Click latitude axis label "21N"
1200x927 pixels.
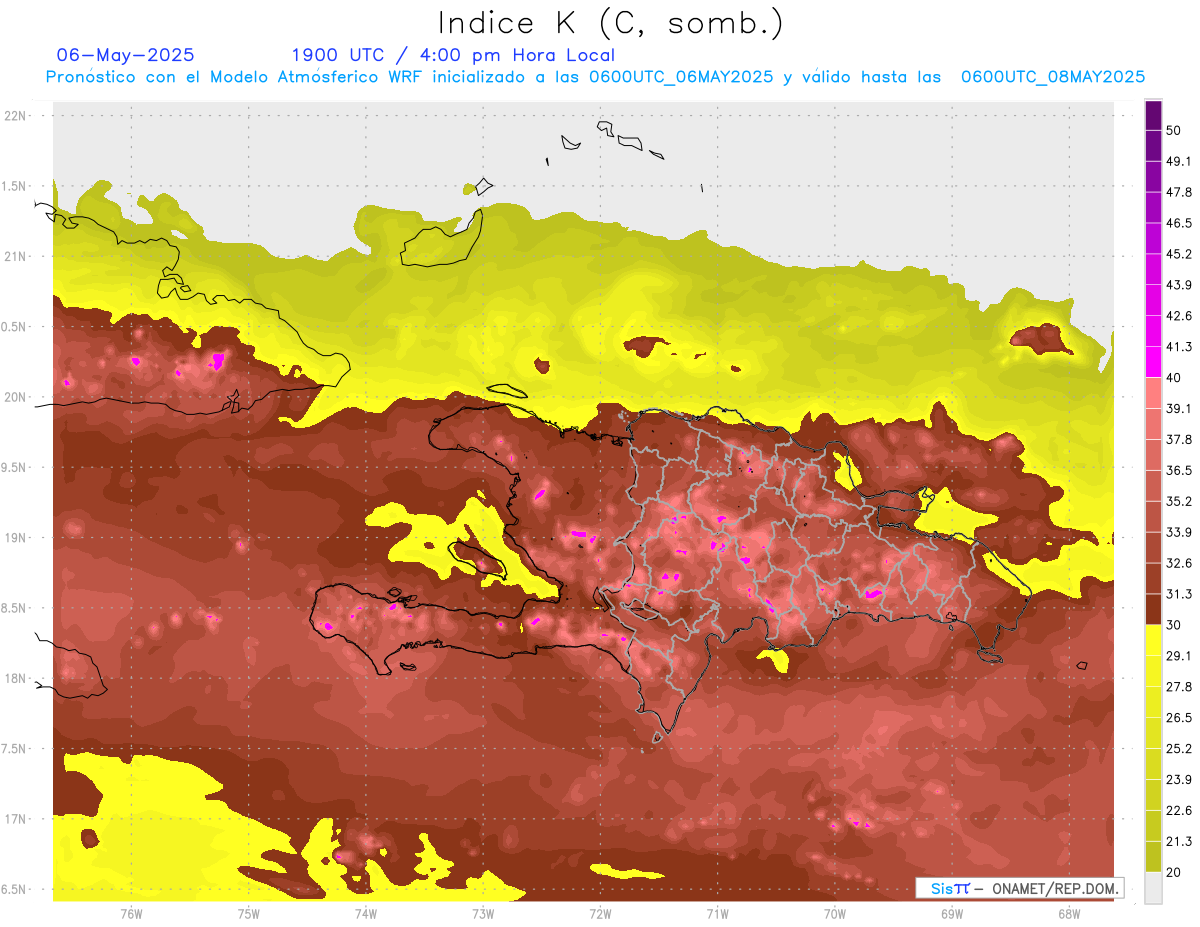pyautogui.click(x=15, y=256)
